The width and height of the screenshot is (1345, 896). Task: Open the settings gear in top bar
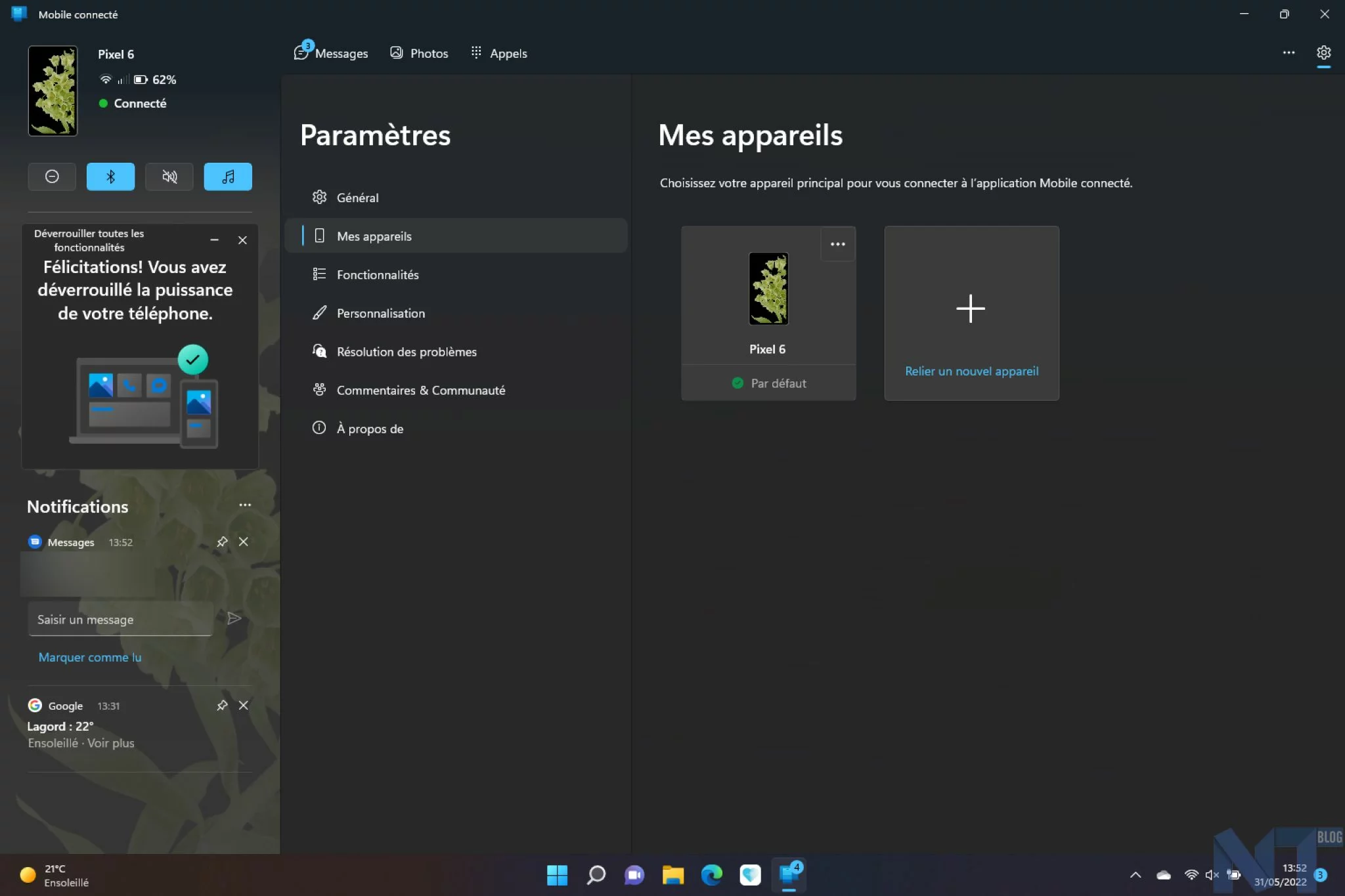pyautogui.click(x=1323, y=53)
